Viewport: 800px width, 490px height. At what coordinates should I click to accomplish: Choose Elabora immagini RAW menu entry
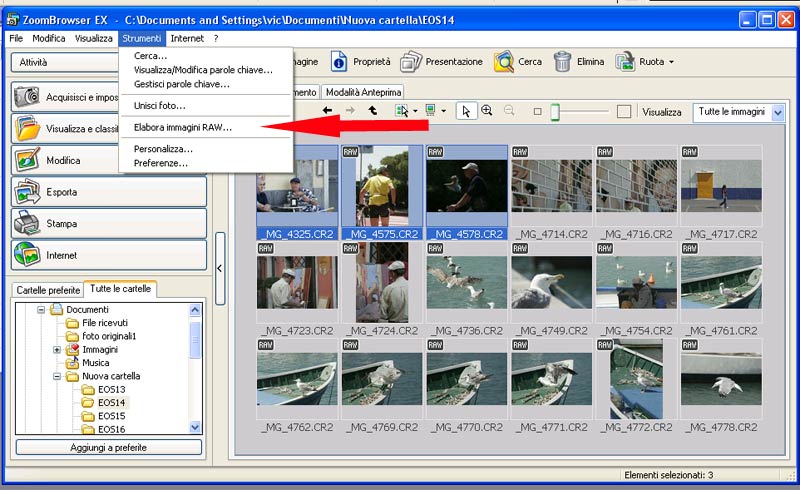183,128
